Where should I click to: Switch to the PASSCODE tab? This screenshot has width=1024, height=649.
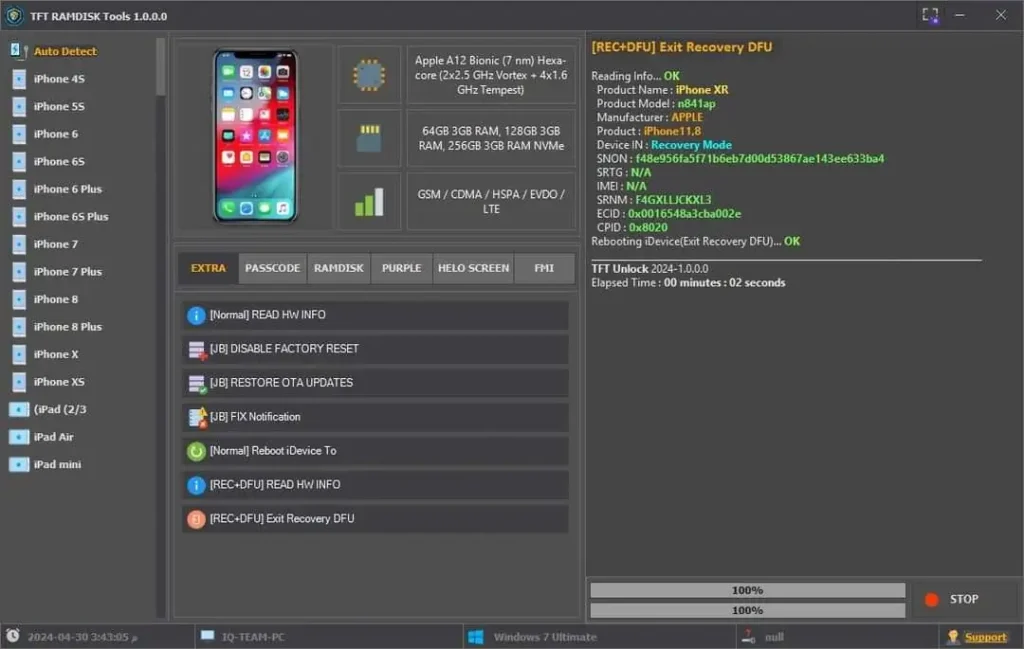[x=272, y=268]
